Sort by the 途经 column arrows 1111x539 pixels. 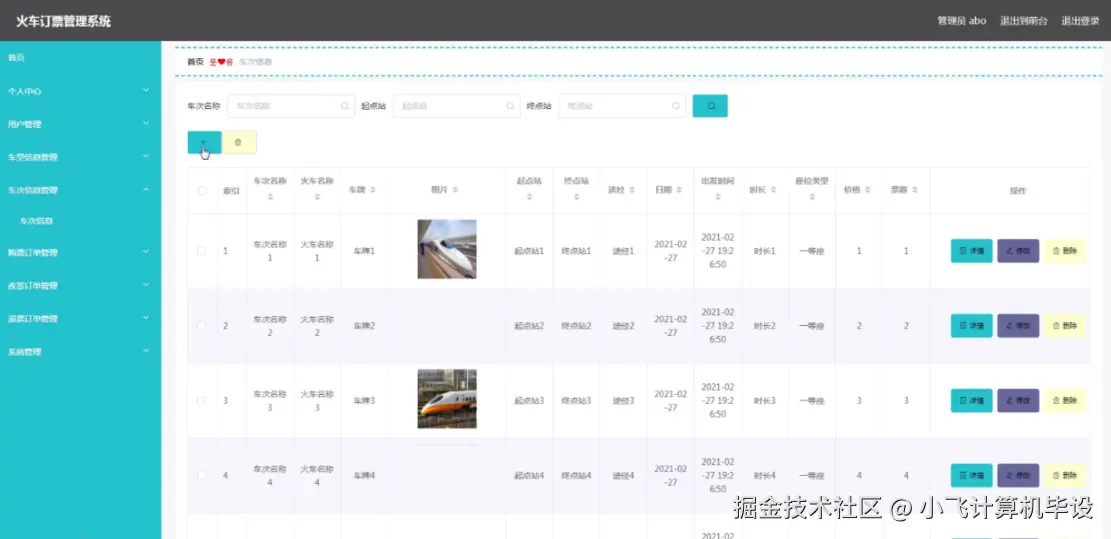coord(632,191)
